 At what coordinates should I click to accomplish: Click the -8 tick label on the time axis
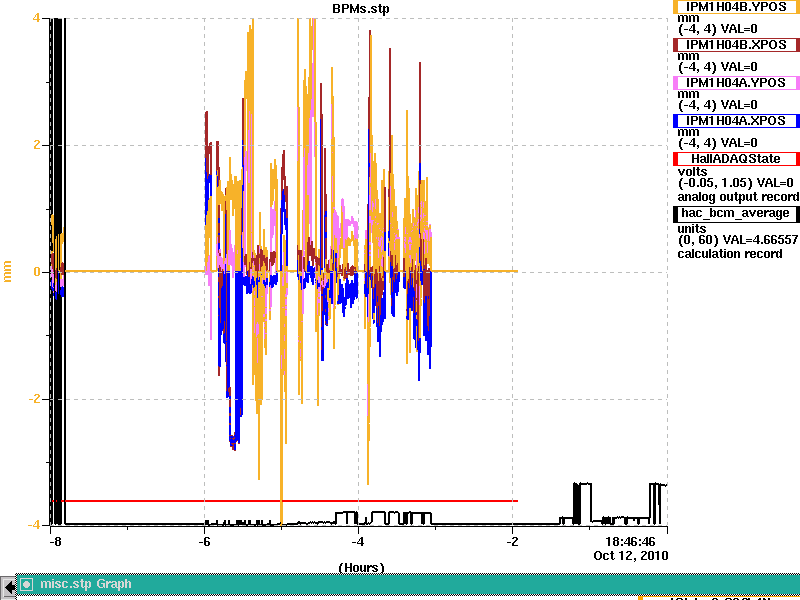coord(55,542)
